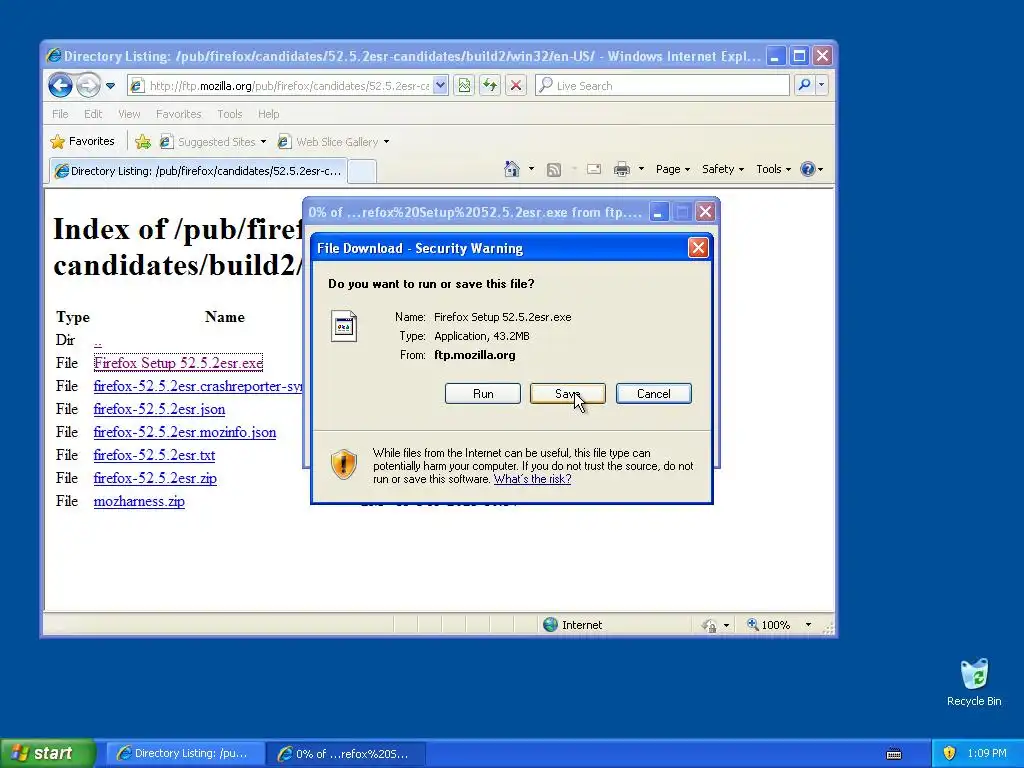Open the parent directory ".." link
The image size is (1024, 768).
(97, 340)
